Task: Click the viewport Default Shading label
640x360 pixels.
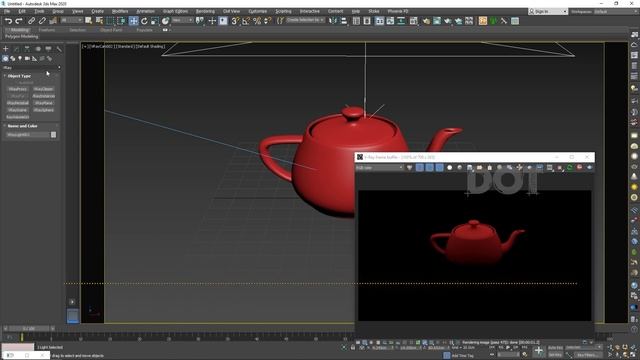Action: tap(151, 47)
